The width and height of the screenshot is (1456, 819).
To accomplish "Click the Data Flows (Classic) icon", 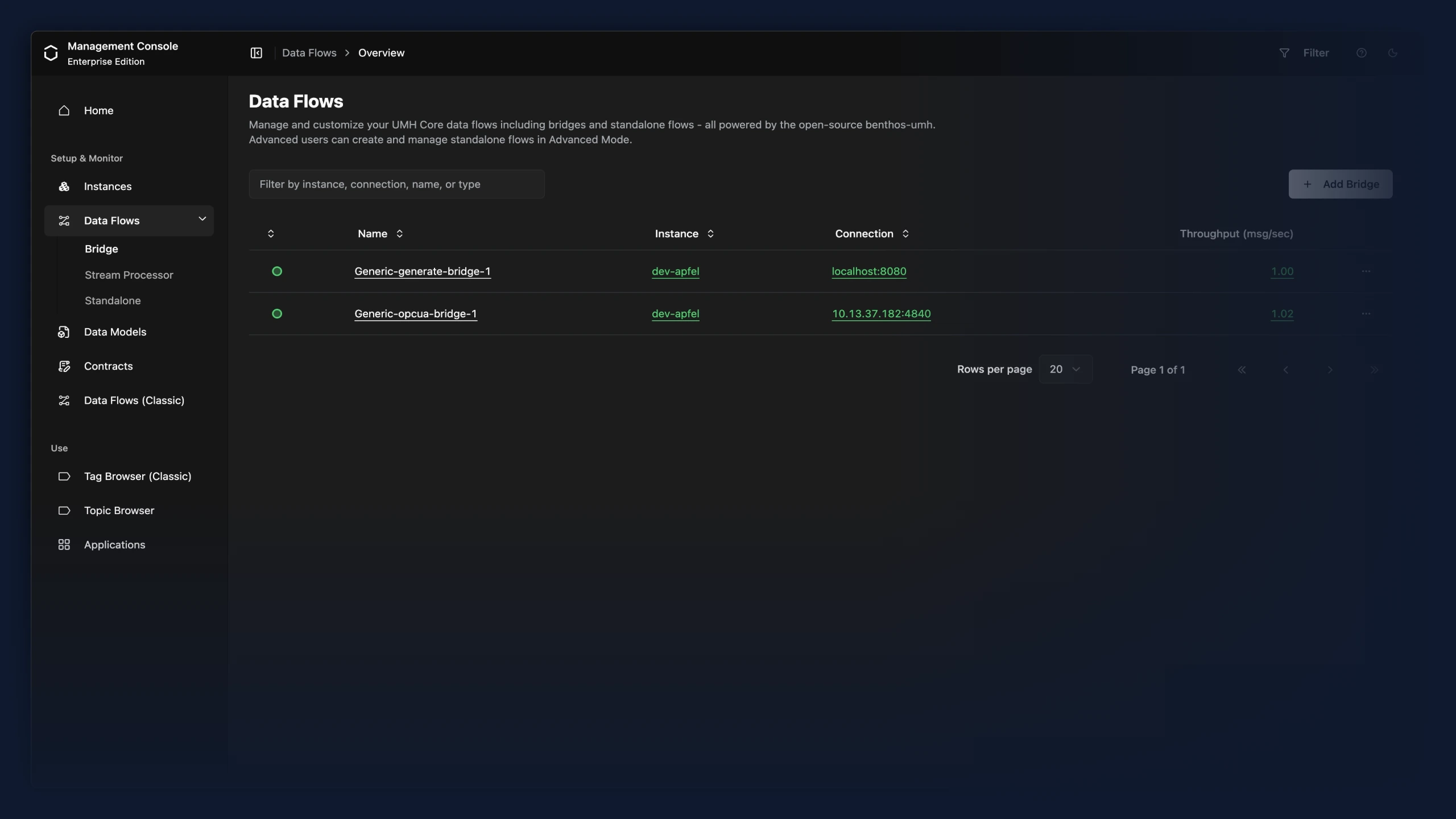I will pos(64,400).
